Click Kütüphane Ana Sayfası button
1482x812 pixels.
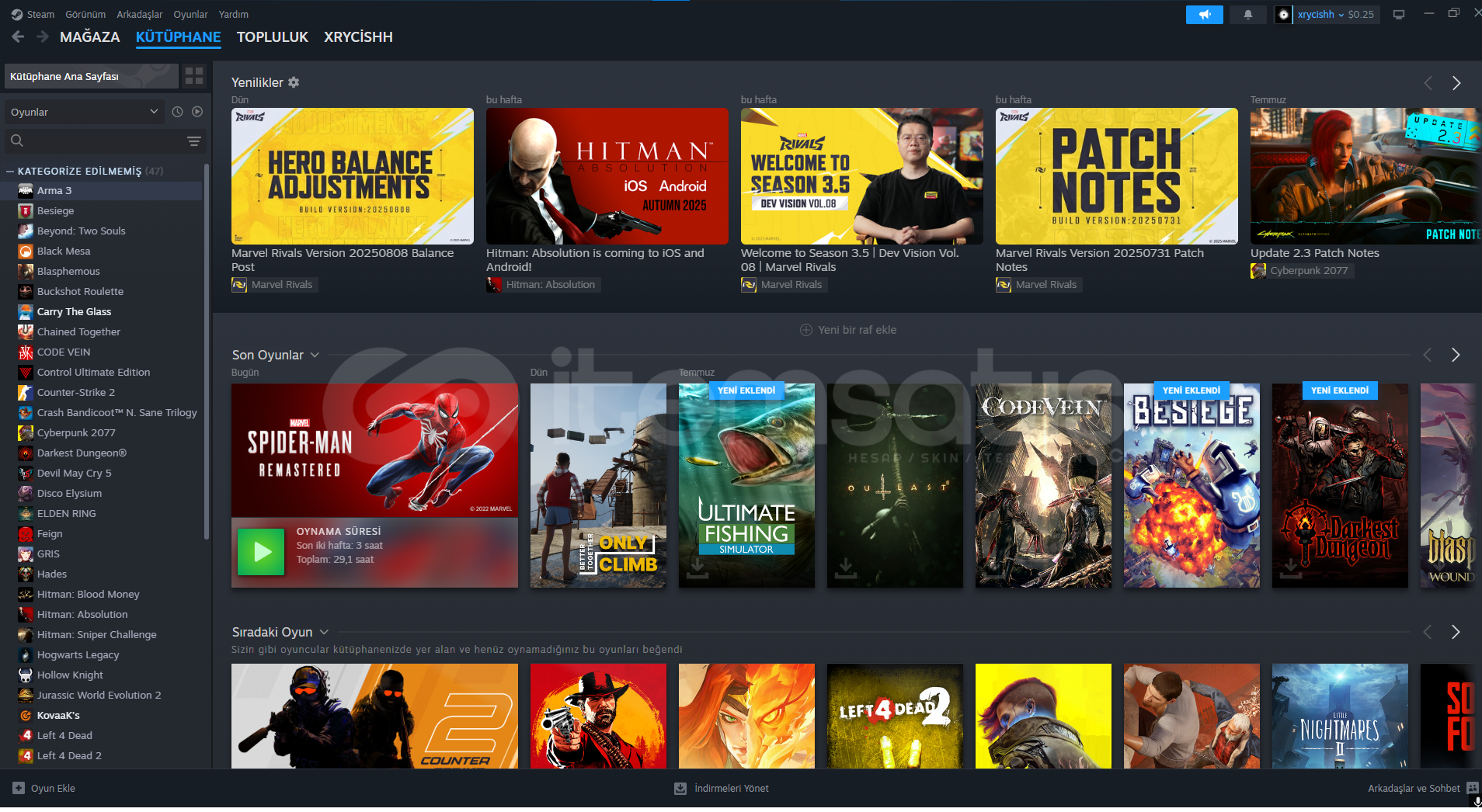pos(92,76)
